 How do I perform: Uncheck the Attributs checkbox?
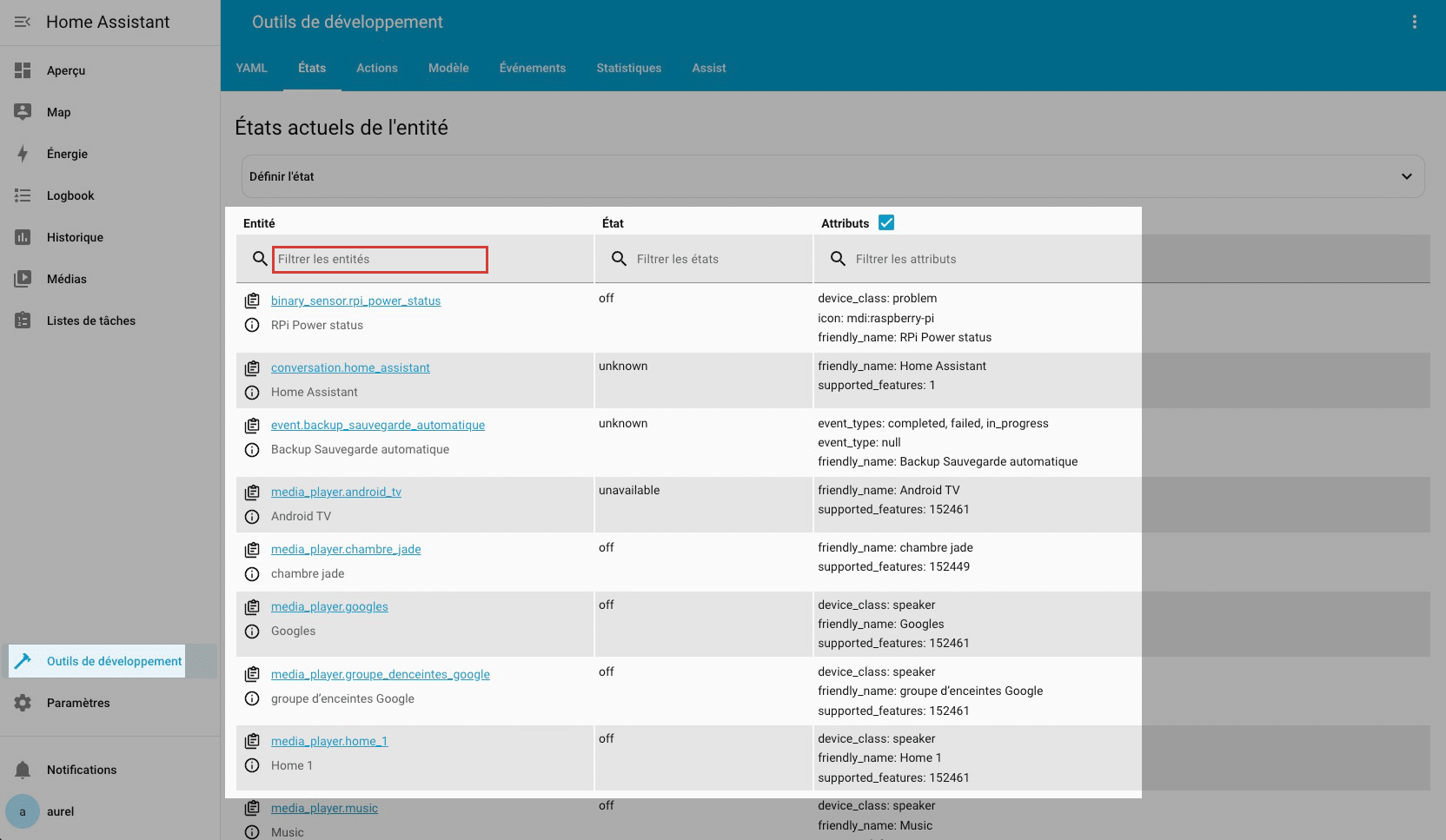point(886,222)
